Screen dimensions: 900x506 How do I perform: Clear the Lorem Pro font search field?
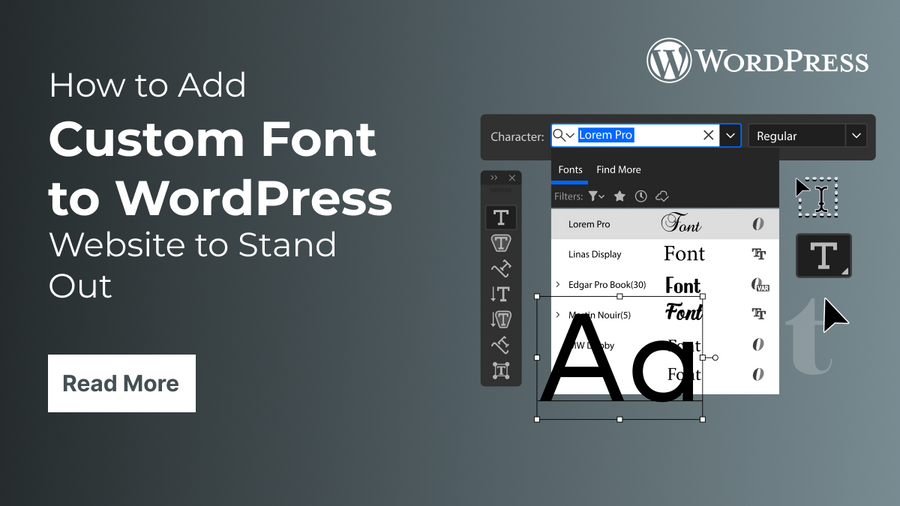pos(708,136)
